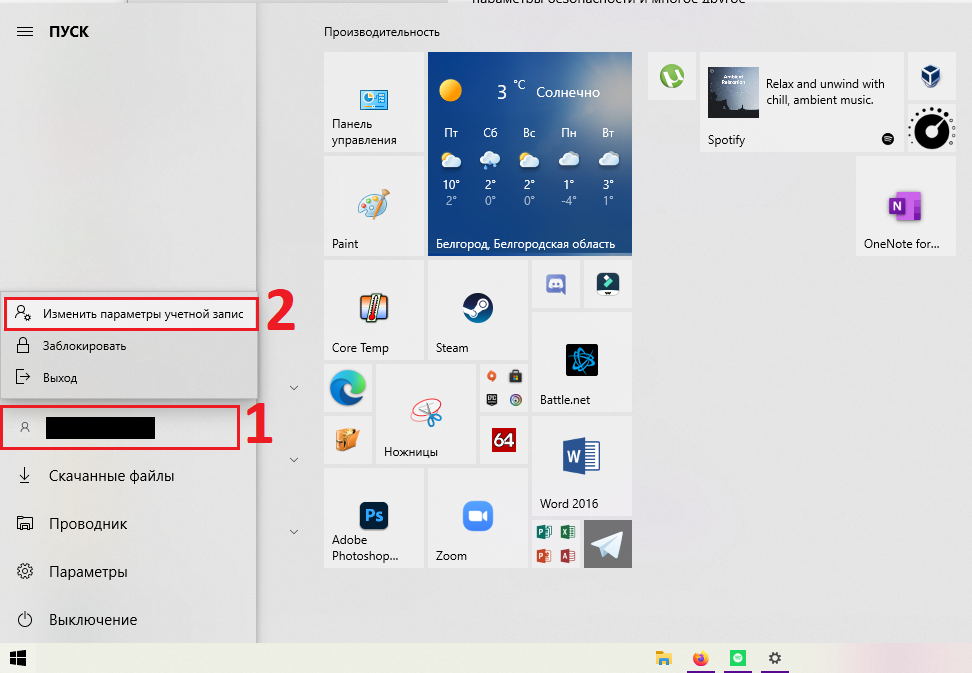Viewport: 972px width, 673px height.
Task: Switch to Firefox on the taskbar
Action: pyautogui.click(x=700, y=658)
